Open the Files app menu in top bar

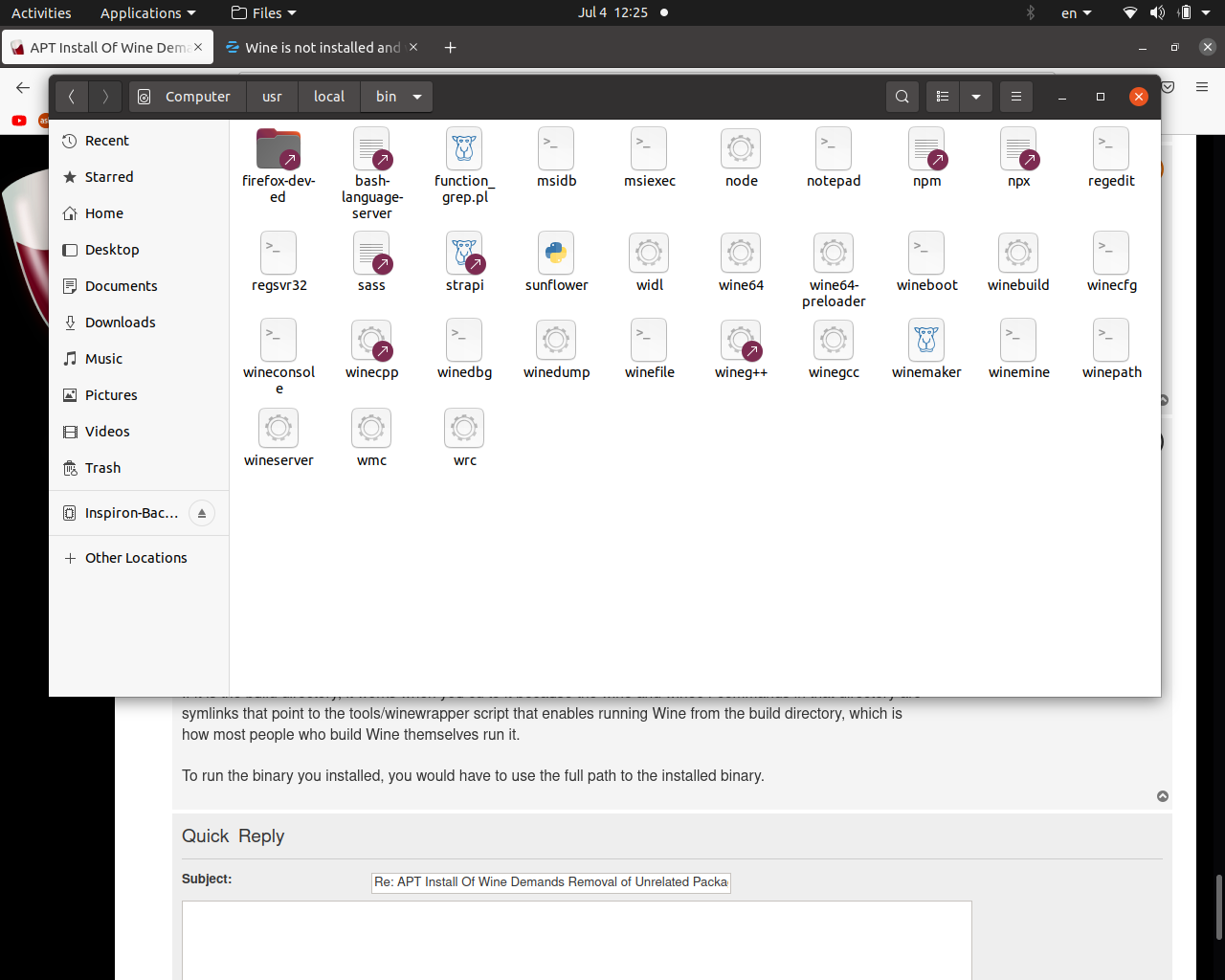[264, 12]
